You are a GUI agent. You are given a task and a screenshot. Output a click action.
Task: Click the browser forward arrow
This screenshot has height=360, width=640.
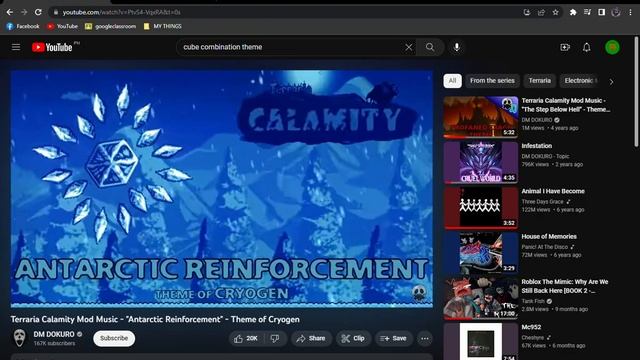pyautogui.click(x=24, y=12)
